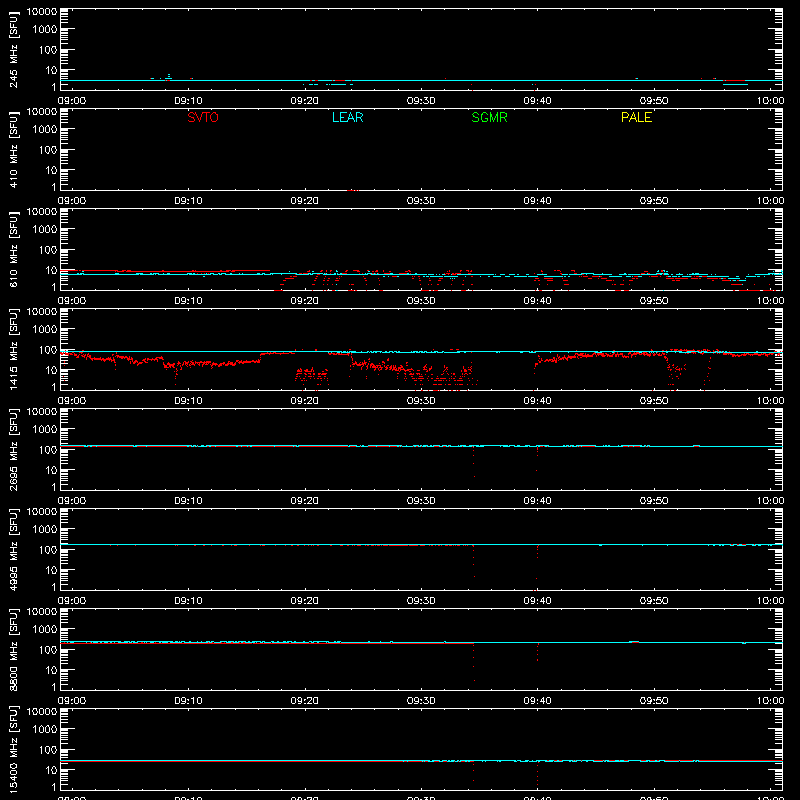Click 10:00 tick below the 4995 MHz panel
The width and height of the screenshot is (800, 800).
[x=770, y=601]
